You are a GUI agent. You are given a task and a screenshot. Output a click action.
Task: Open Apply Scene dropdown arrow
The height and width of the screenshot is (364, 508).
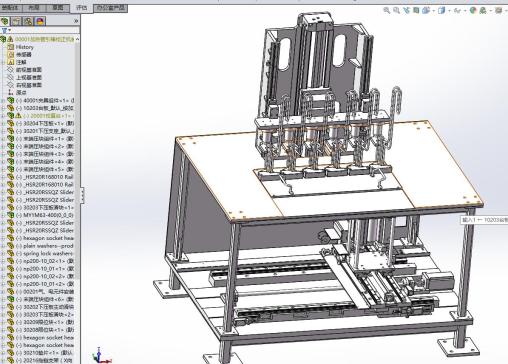point(490,11)
